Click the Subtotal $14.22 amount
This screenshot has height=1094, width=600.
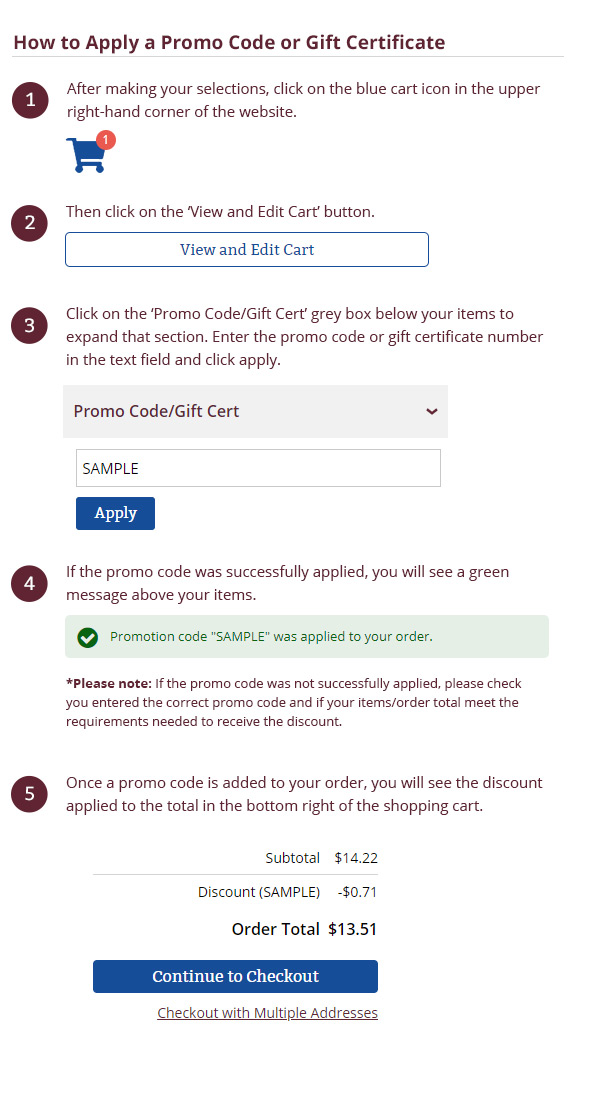tap(356, 858)
